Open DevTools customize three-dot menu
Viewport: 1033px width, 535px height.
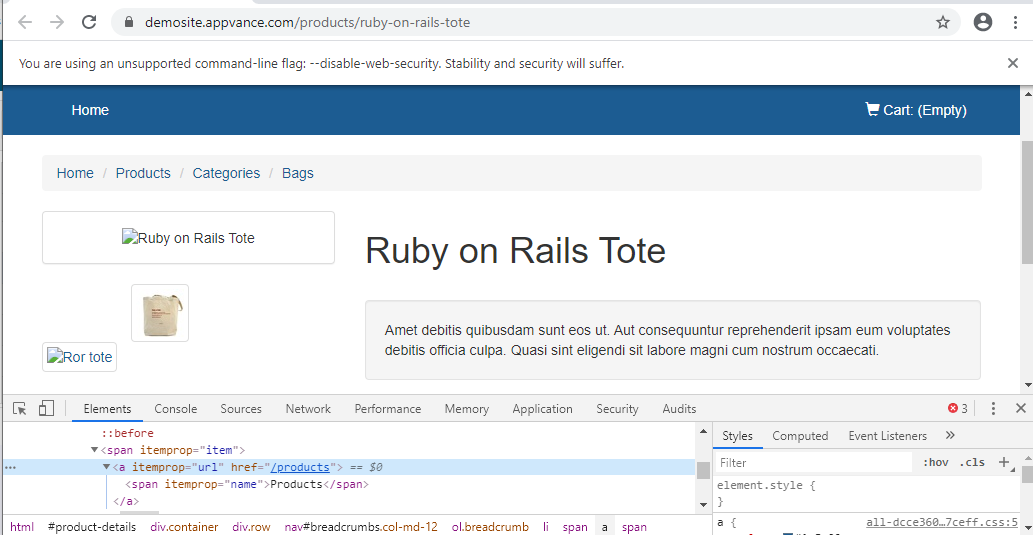coord(993,408)
